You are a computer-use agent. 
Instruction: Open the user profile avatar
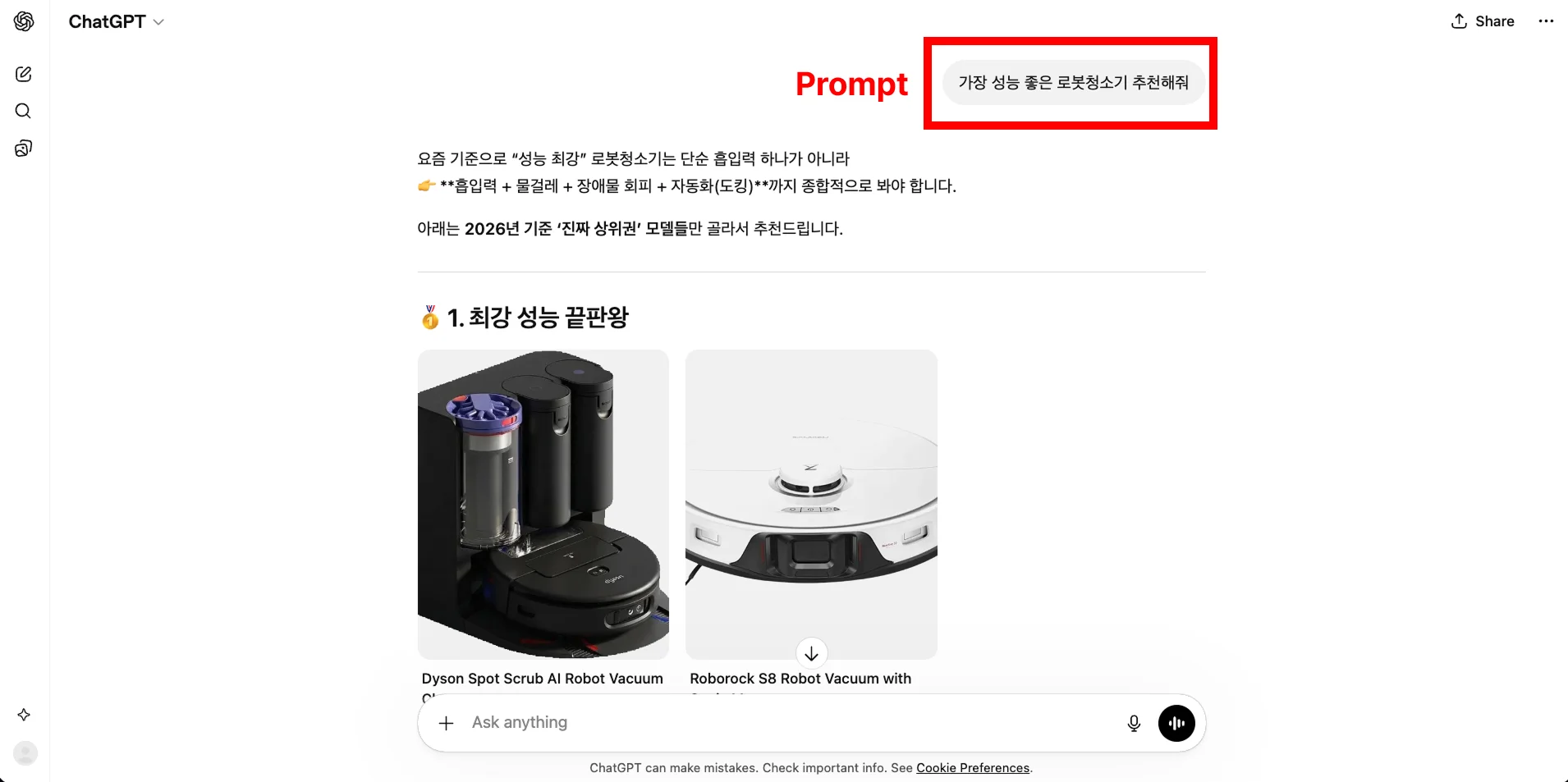(x=25, y=752)
